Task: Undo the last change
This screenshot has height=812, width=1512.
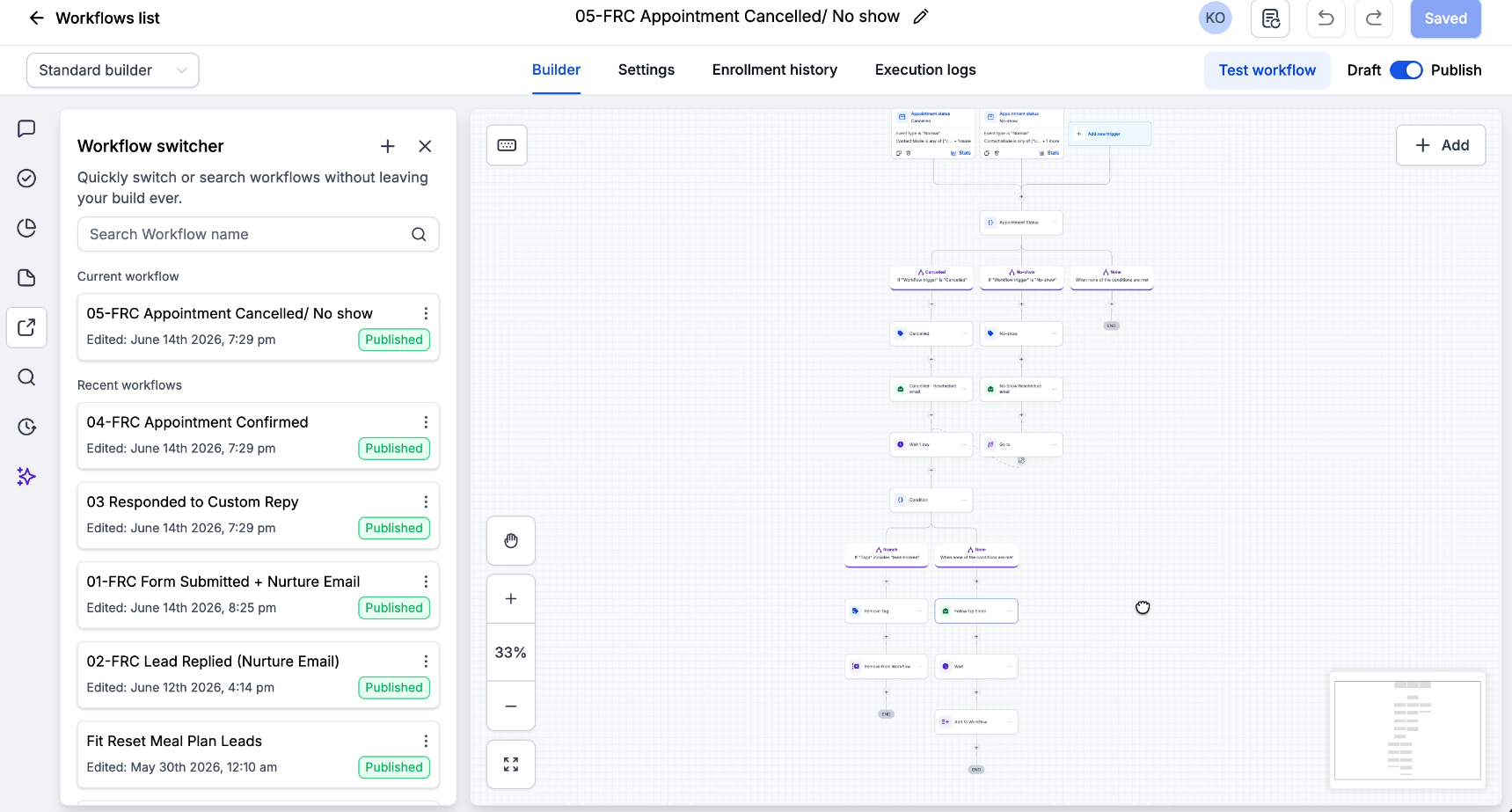Action: click(x=1326, y=18)
